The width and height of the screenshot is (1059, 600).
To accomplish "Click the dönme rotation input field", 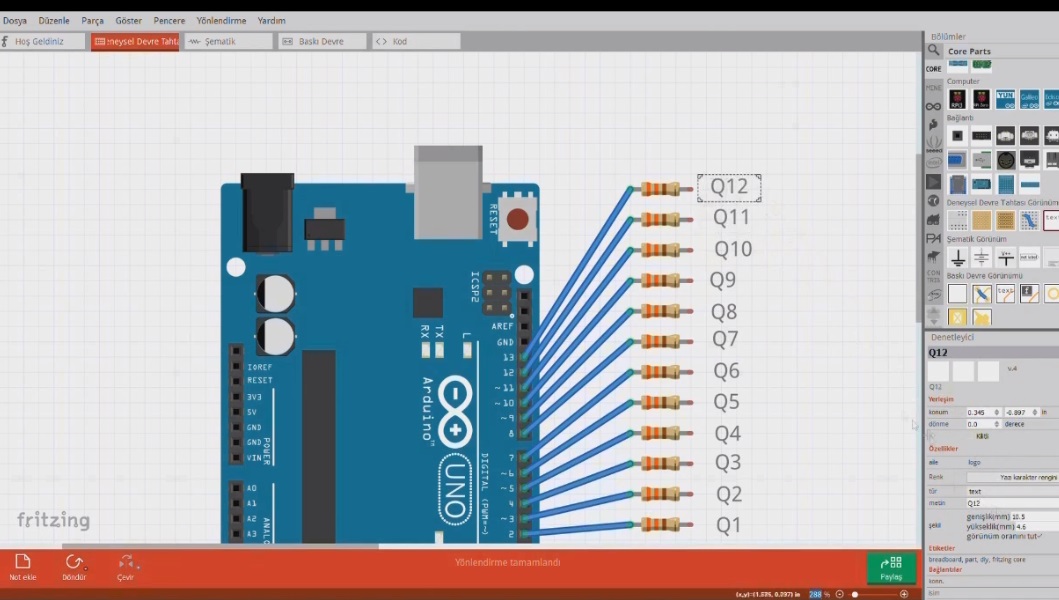I will (x=979, y=424).
